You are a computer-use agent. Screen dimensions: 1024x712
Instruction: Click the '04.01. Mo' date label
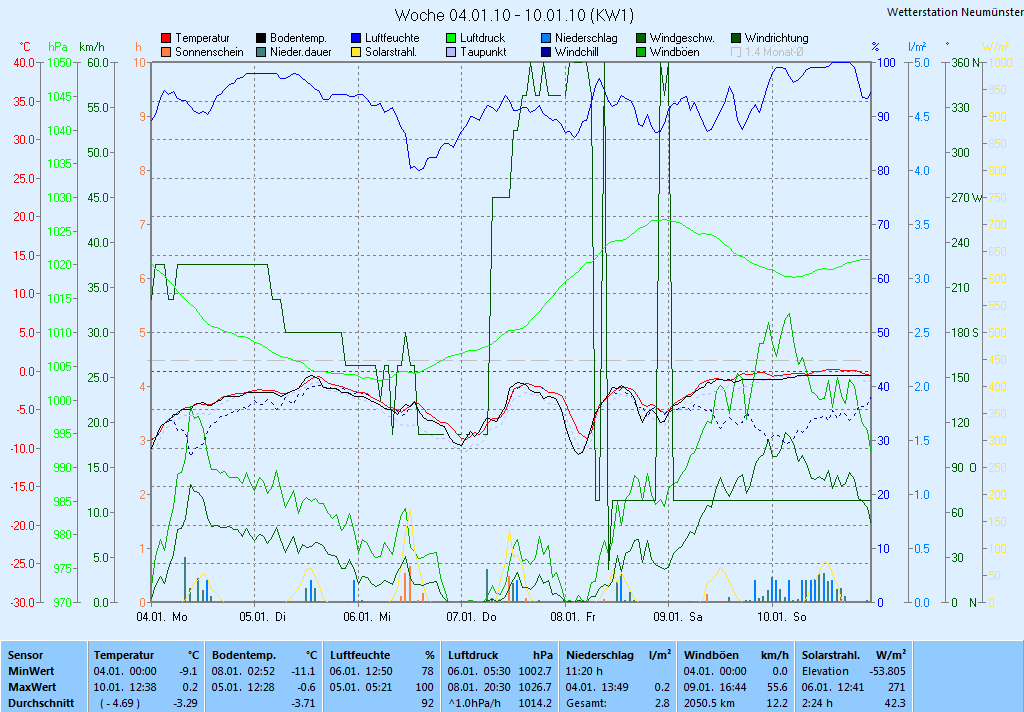[x=161, y=617]
